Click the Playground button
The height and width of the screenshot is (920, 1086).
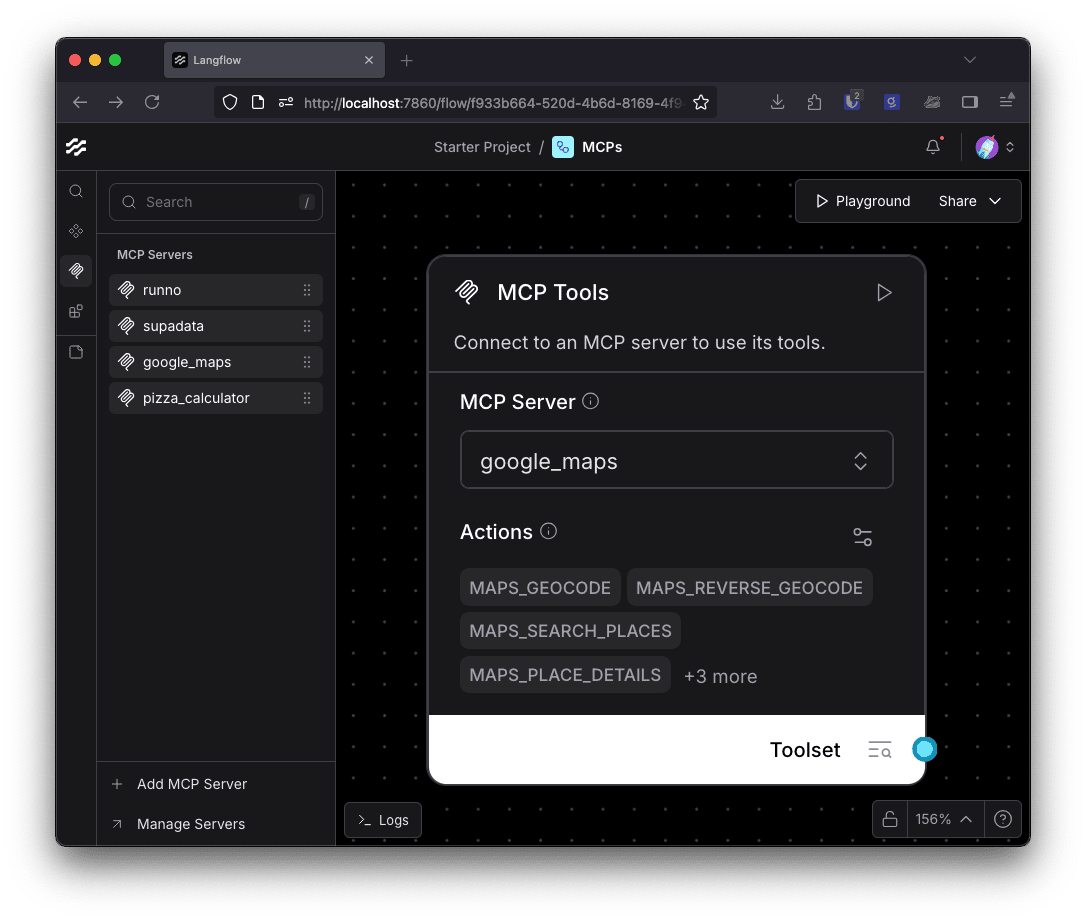click(862, 201)
